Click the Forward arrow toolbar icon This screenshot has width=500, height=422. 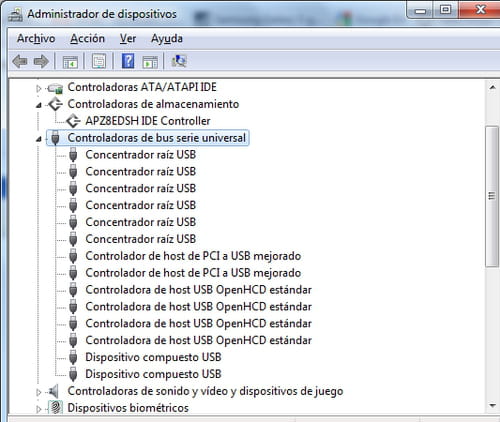pyautogui.click(x=41, y=61)
